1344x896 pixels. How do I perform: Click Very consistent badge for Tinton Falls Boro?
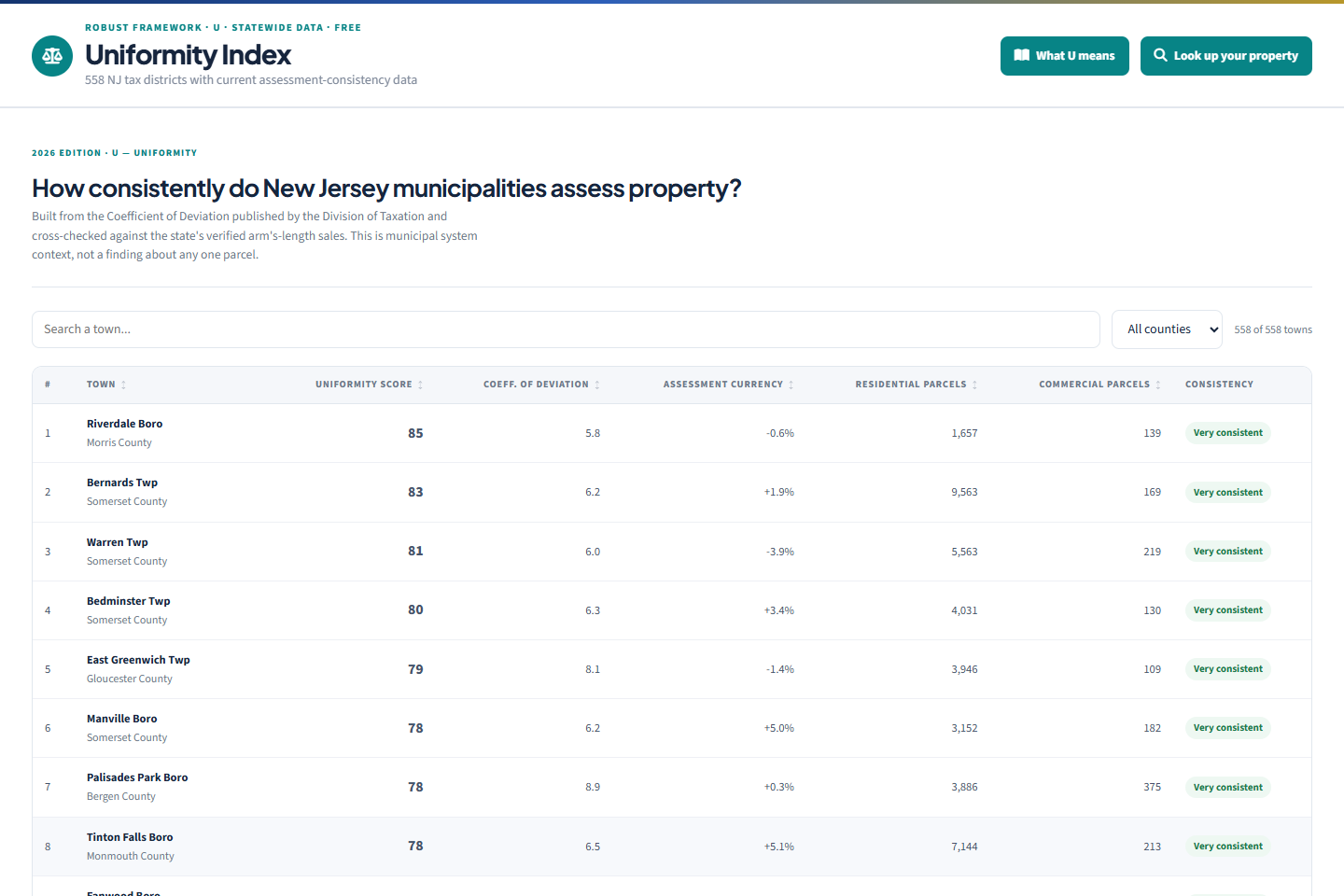point(1227,847)
